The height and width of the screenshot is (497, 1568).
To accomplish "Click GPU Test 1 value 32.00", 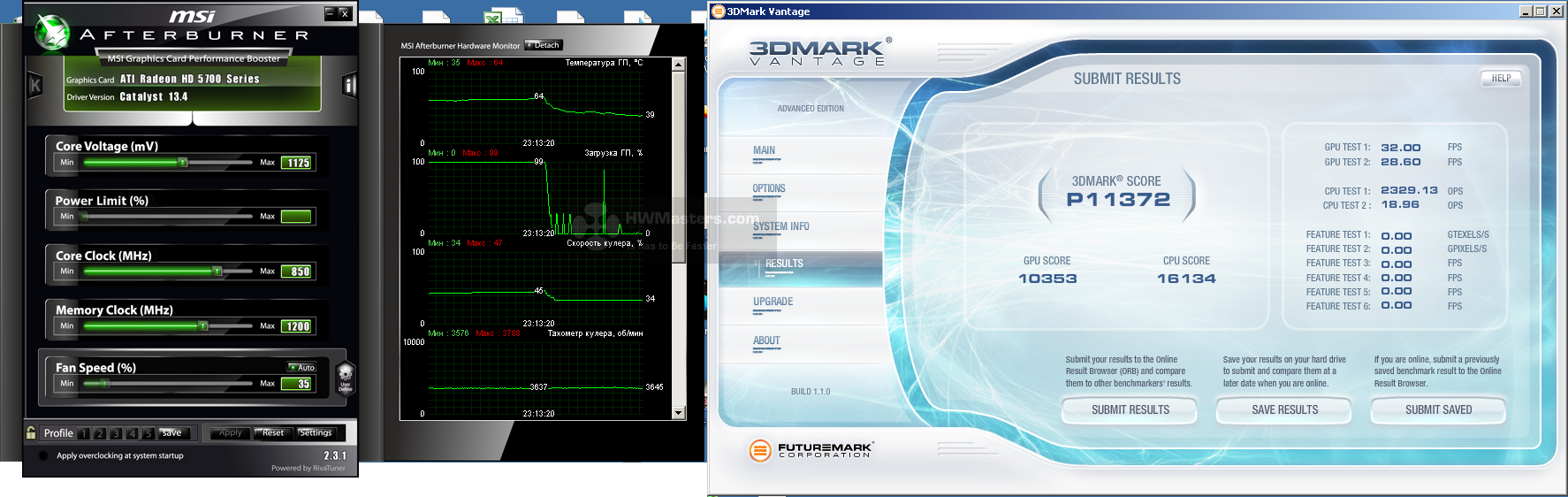I will click(1401, 148).
